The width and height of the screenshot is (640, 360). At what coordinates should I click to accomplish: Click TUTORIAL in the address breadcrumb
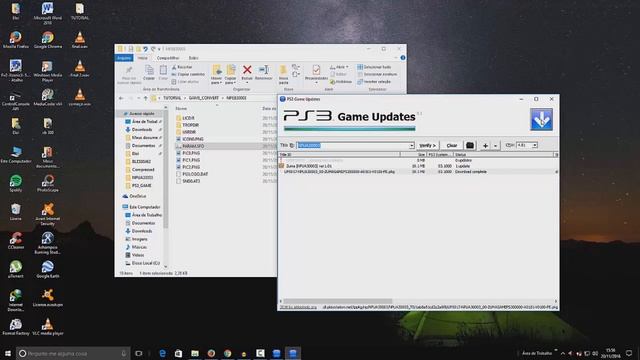[x=172, y=98]
